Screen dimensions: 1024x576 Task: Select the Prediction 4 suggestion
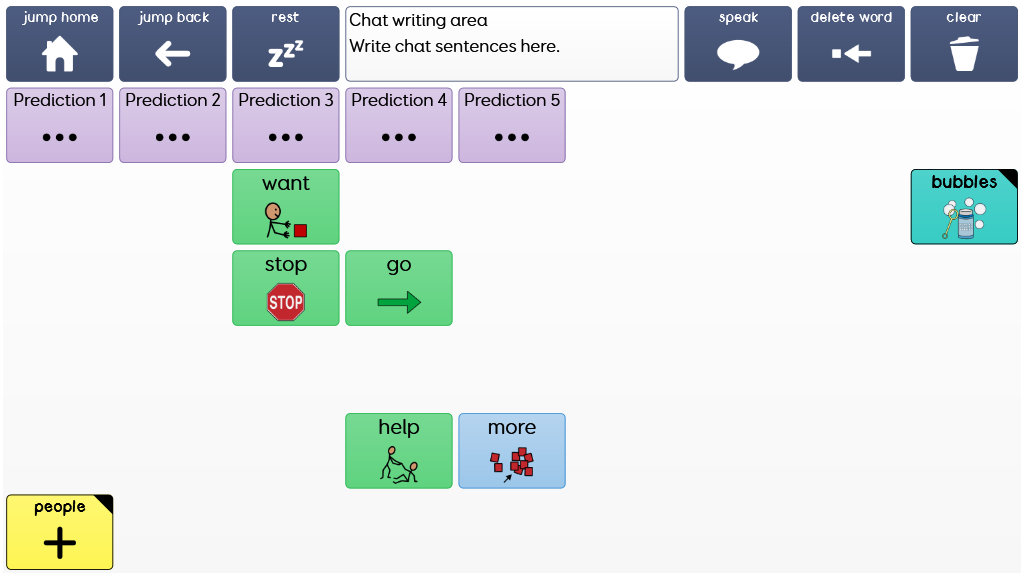pos(398,125)
